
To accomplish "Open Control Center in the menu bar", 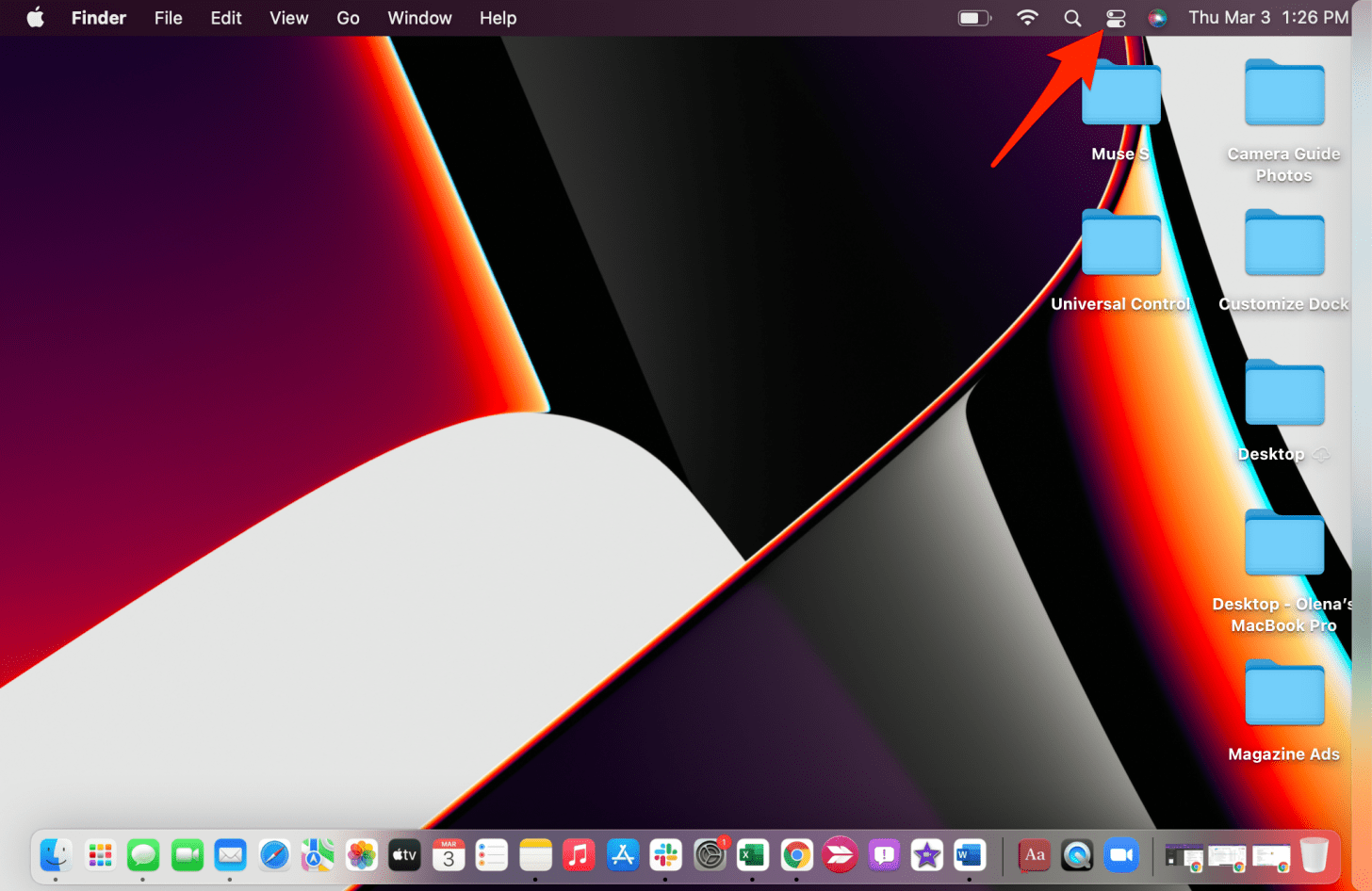I will [x=1115, y=17].
